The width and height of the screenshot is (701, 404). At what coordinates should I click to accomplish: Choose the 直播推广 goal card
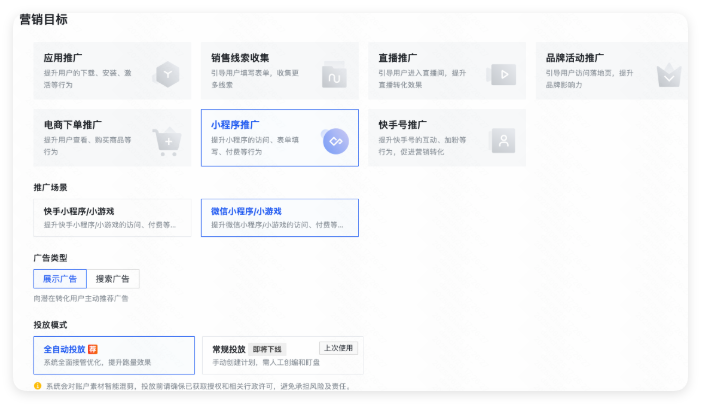point(447,71)
